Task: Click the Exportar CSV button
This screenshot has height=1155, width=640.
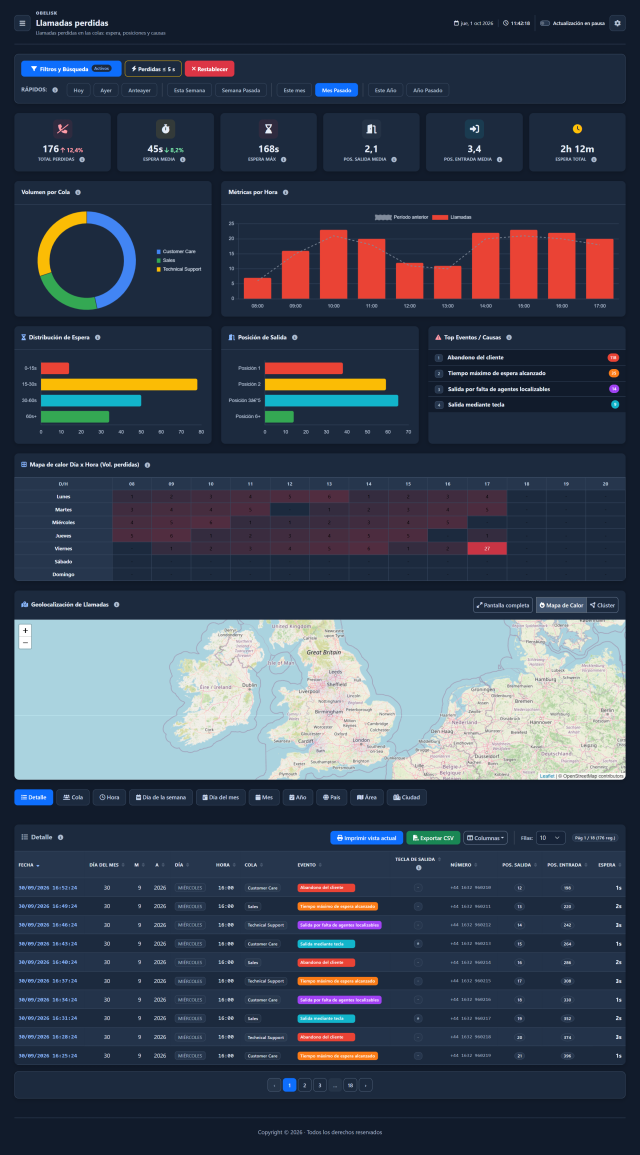Action: pos(433,838)
